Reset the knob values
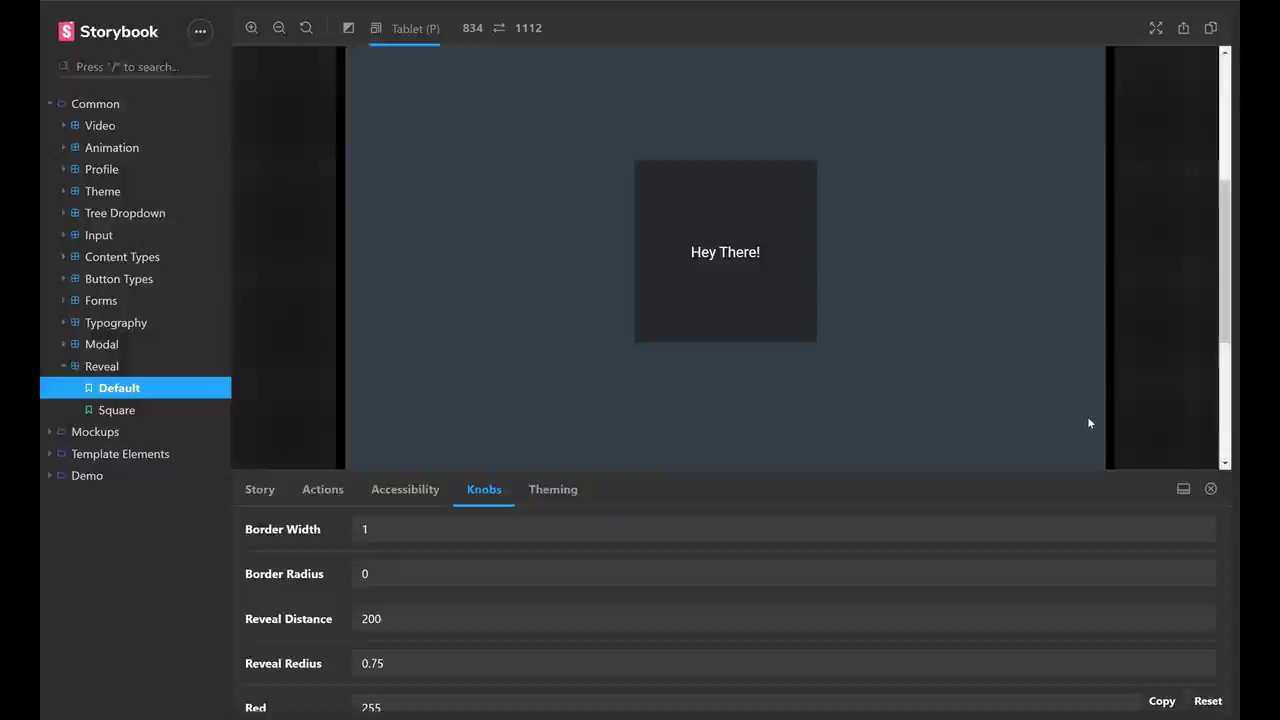The width and height of the screenshot is (1280, 720). coord(1208,701)
